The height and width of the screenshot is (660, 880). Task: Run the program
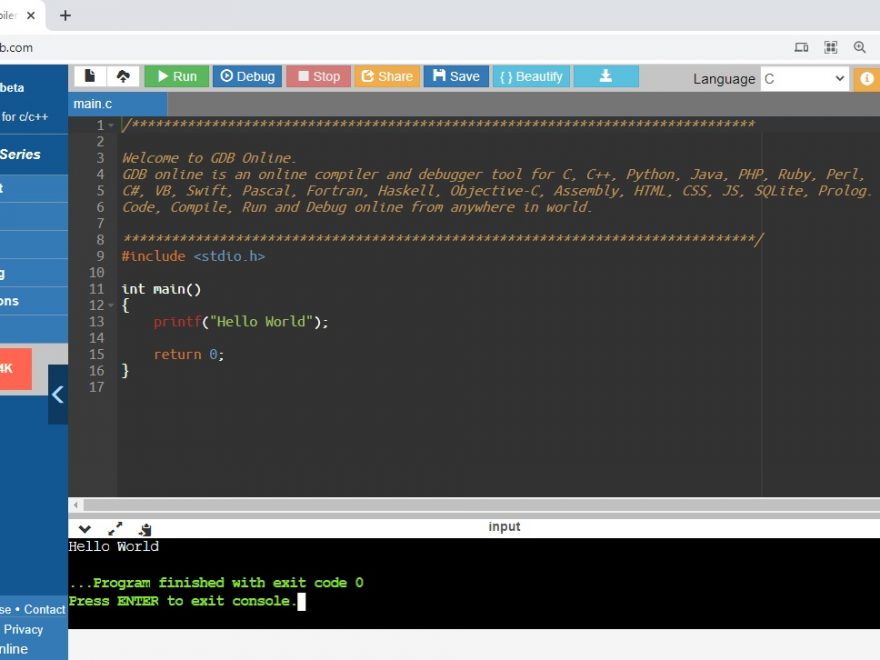176,76
